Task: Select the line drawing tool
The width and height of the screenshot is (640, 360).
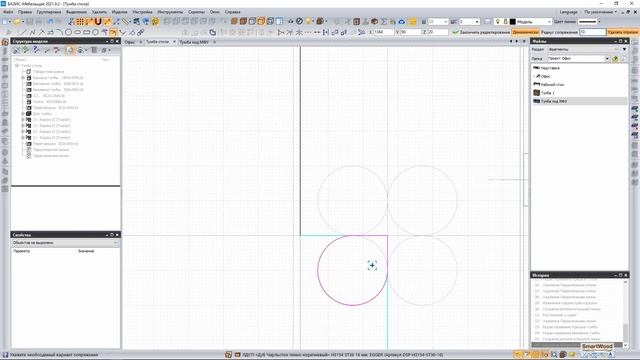Action: click(x=23, y=32)
